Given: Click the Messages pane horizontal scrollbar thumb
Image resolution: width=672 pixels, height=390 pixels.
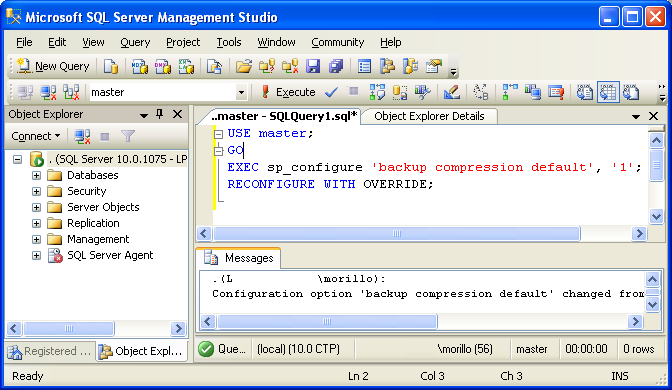Looking at the screenshot, I should tap(327, 321).
